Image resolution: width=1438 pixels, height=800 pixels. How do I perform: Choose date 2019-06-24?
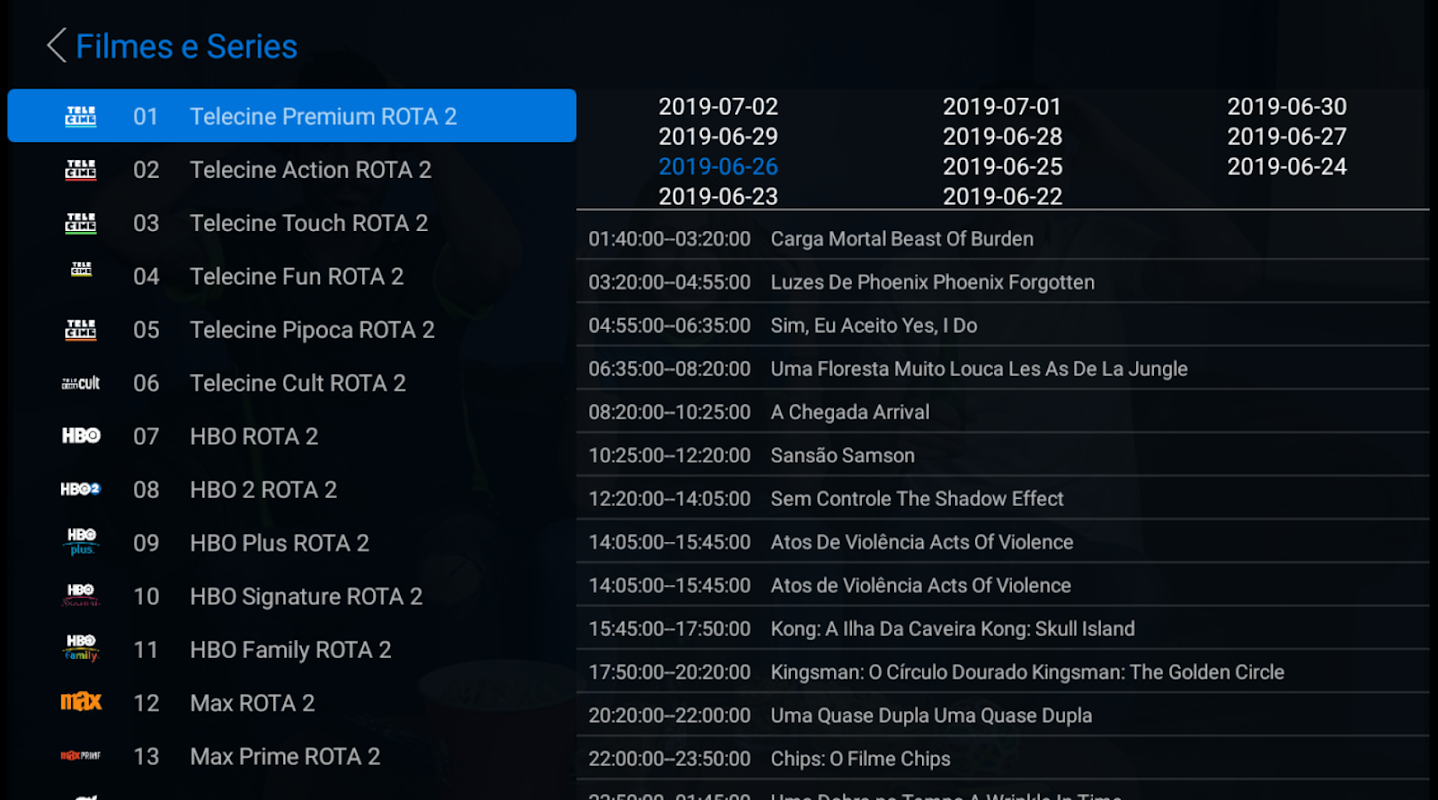coord(1287,166)
